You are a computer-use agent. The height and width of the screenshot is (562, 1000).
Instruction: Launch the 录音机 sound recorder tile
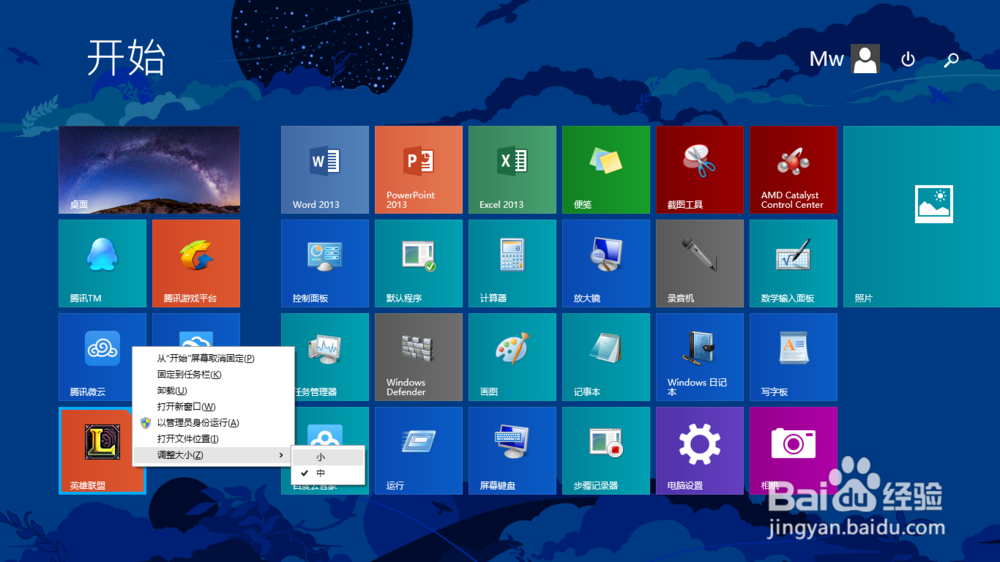[x=700, y=263]
